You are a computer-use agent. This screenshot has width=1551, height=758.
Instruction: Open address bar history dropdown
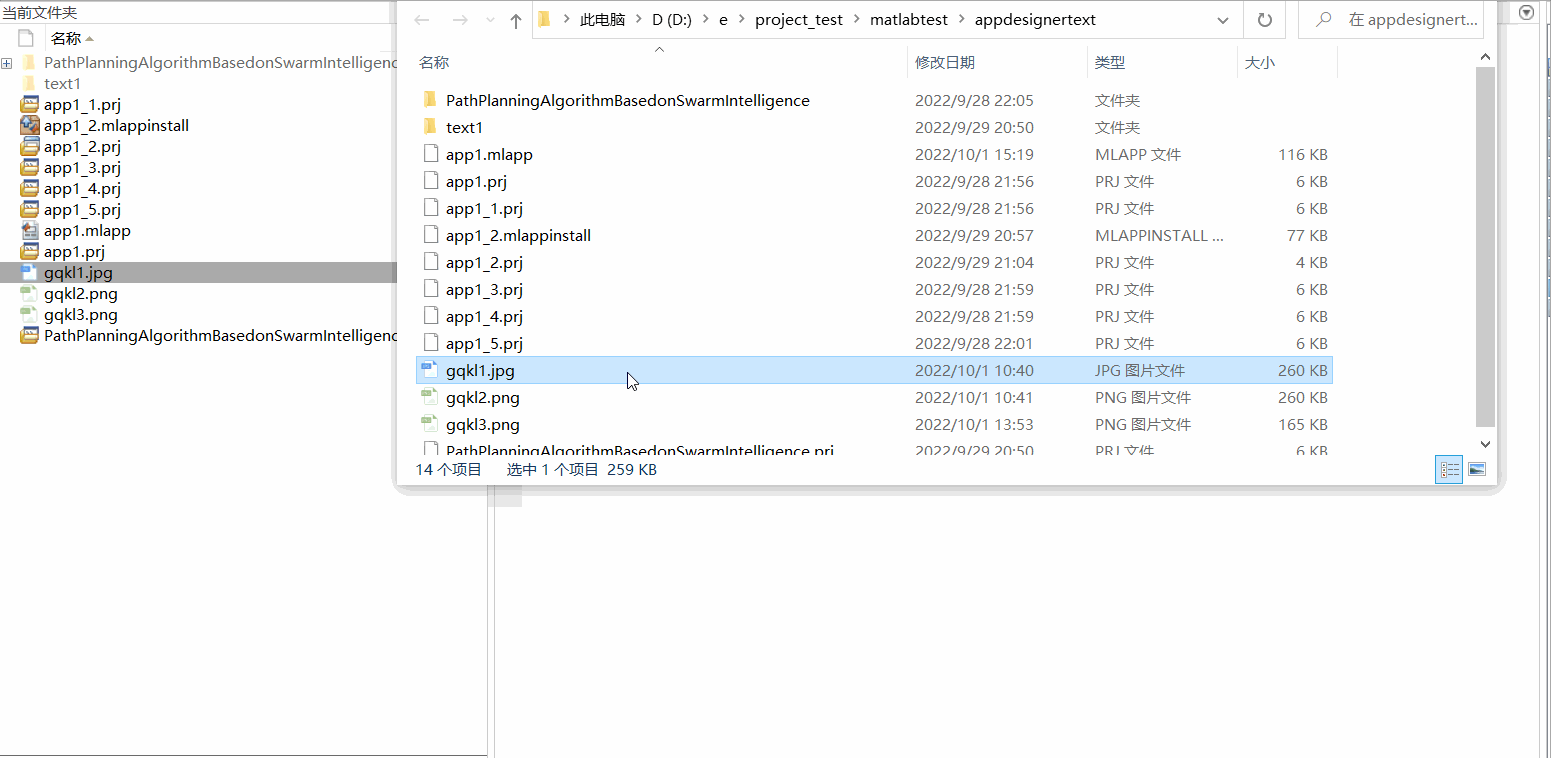(1223, 20)
